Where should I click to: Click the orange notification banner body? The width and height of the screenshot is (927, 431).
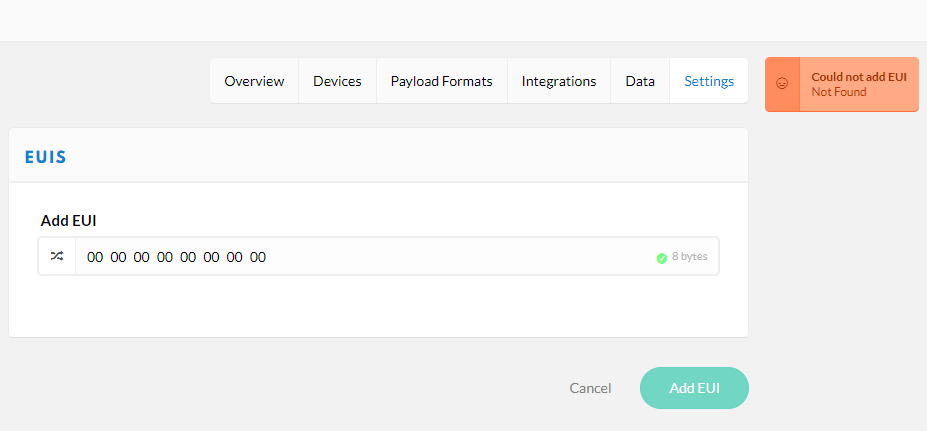click(x=858, y=84)
